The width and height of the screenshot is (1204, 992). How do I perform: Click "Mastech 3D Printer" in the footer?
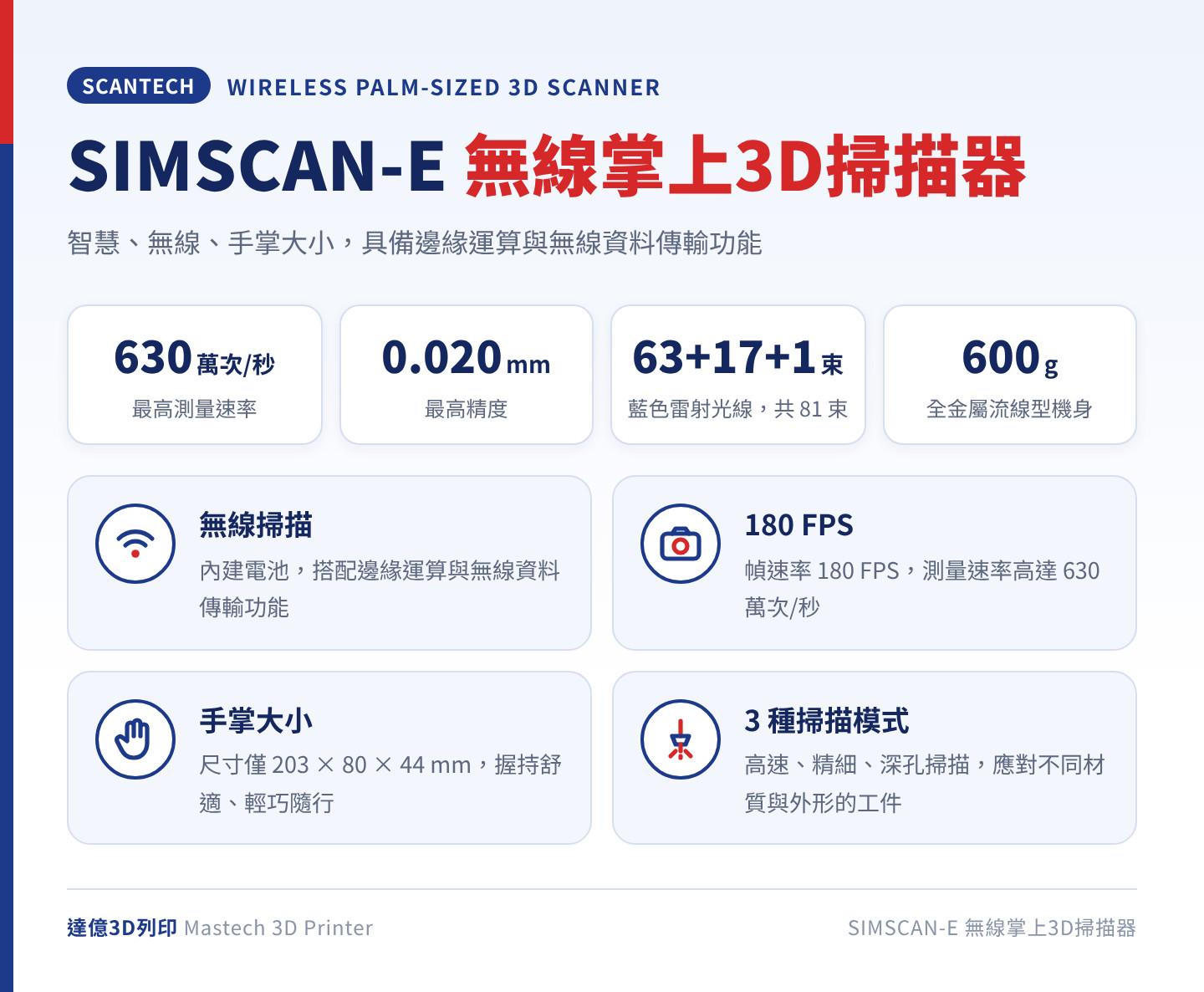278,928
